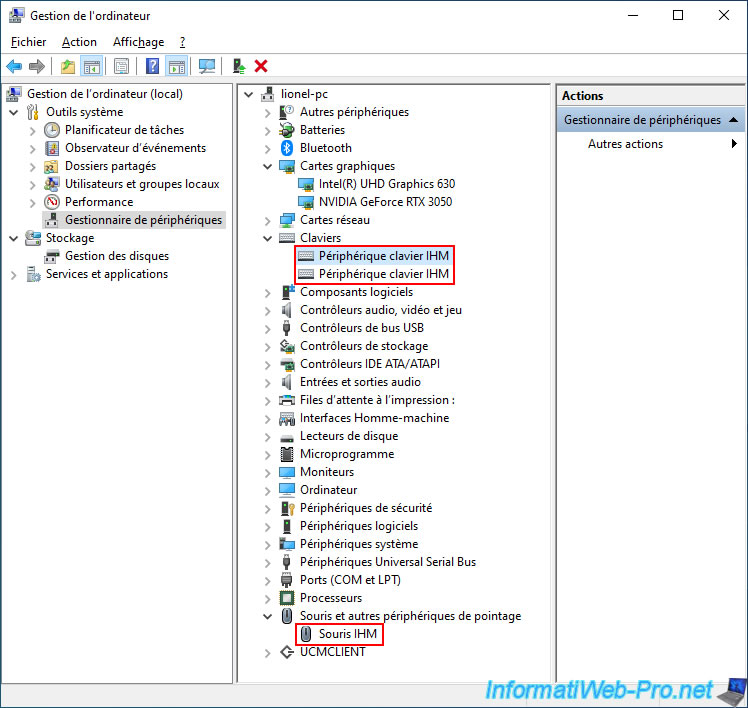Expand the Cartes réseau category
This screenshot has width=748, height=708.
[267, 220]
